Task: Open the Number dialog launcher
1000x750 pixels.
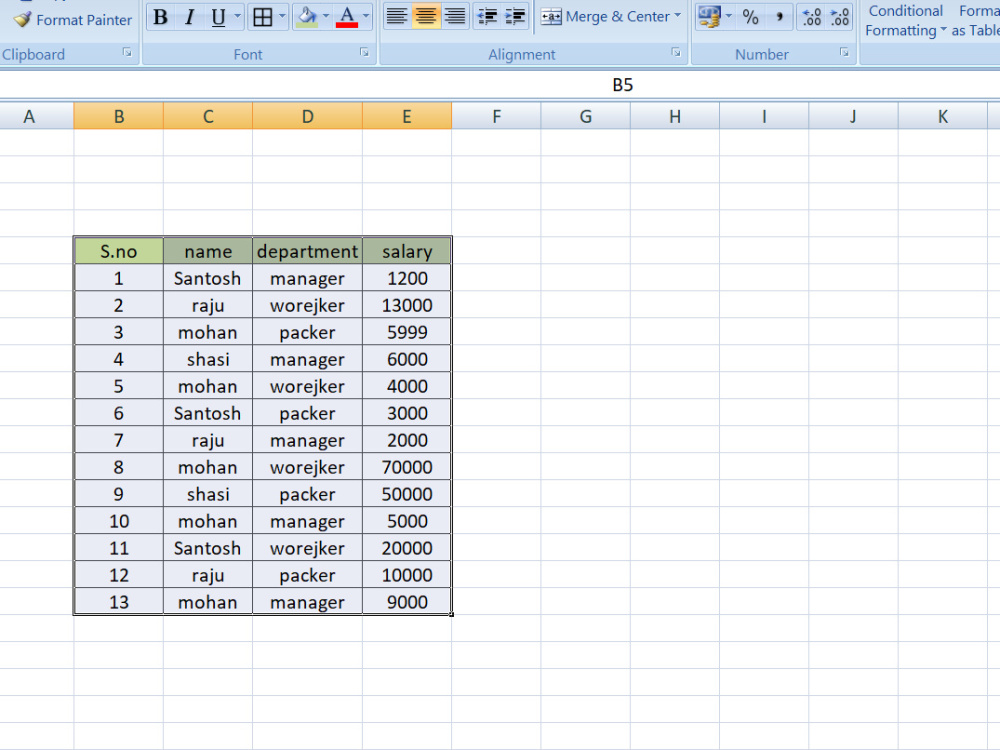Action: click(x=844, y=53)
